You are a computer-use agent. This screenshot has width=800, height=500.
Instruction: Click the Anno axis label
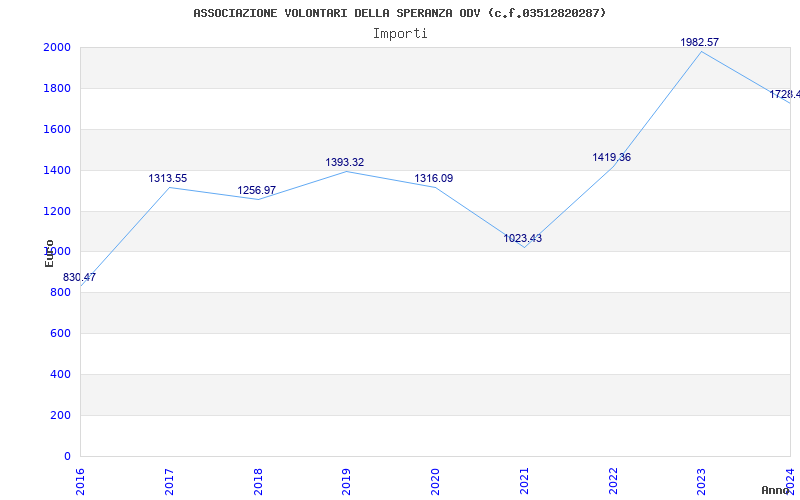click(775, 490)
